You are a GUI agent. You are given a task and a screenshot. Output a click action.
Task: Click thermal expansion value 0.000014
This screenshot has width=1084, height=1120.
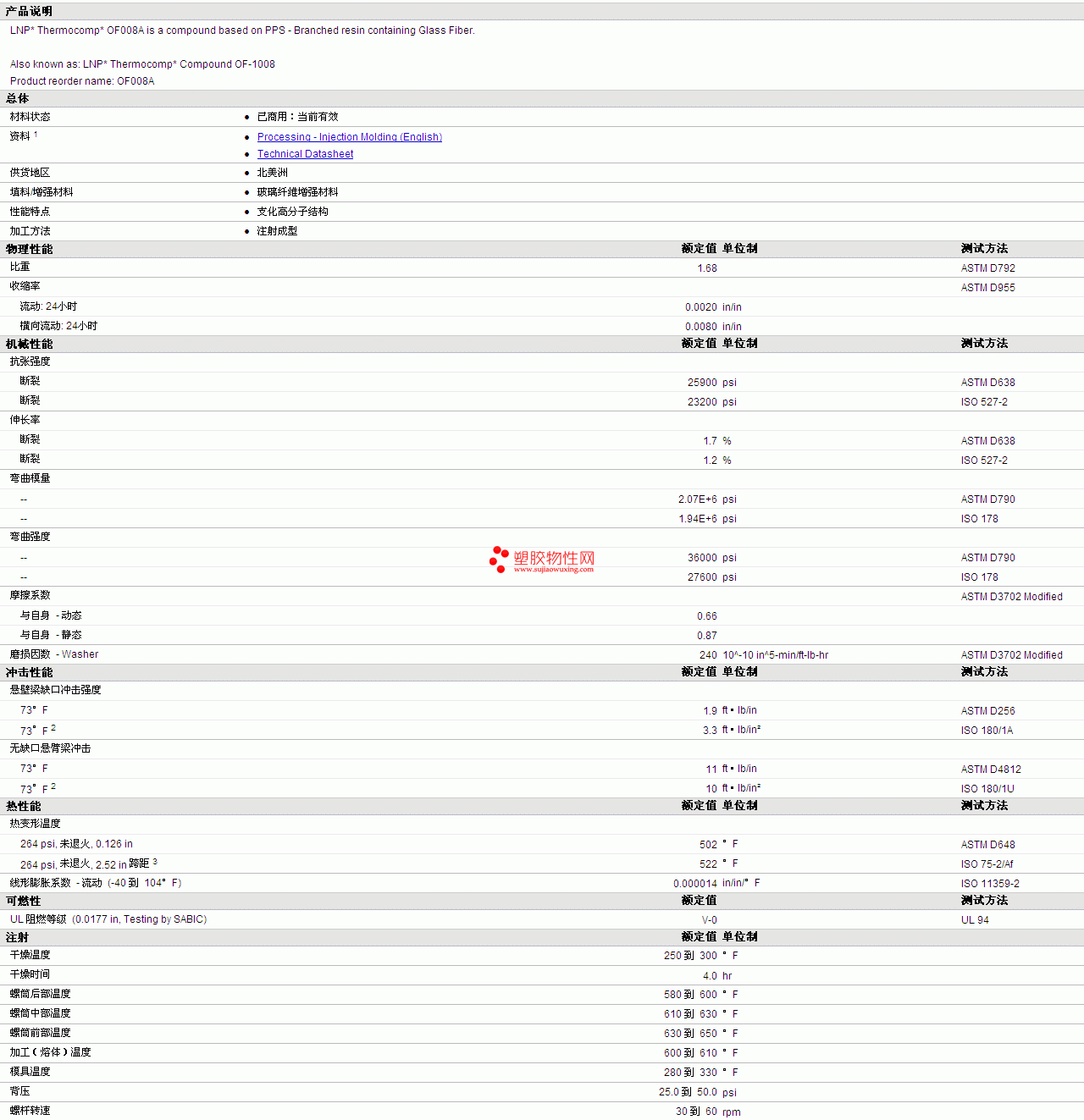click(x=695, y=884)
